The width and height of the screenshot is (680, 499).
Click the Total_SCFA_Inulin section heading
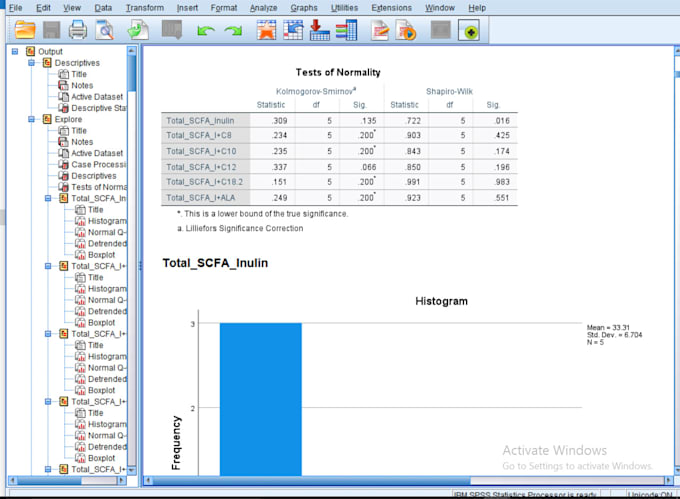pyautogui.click(x=215, y=263)
